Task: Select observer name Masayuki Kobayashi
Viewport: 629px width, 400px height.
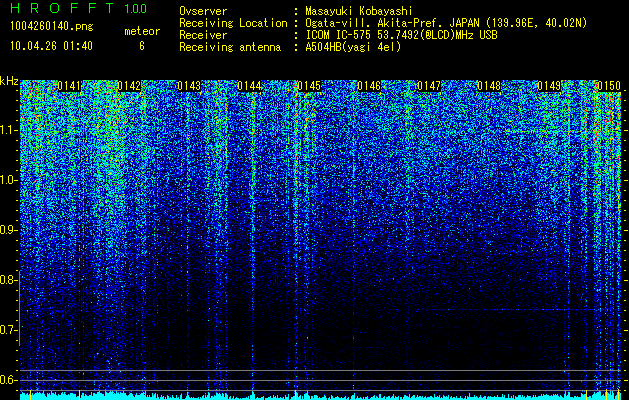Action: click(x=358, y=11)
